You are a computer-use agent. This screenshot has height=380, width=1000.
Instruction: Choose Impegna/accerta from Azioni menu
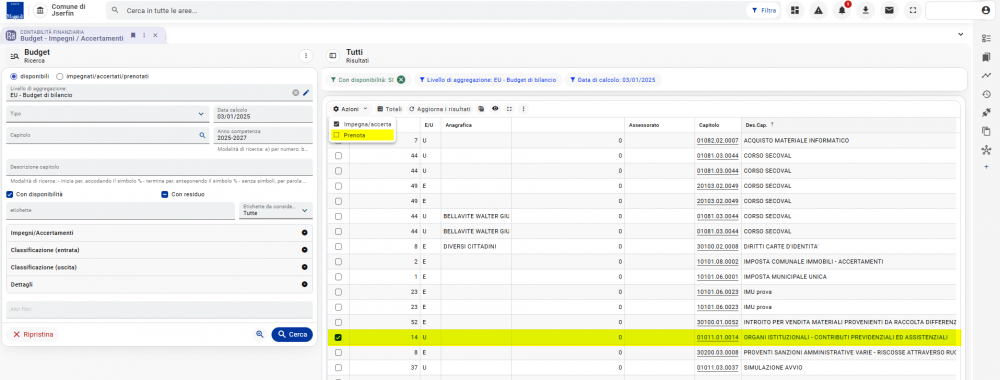click(362, 124)
